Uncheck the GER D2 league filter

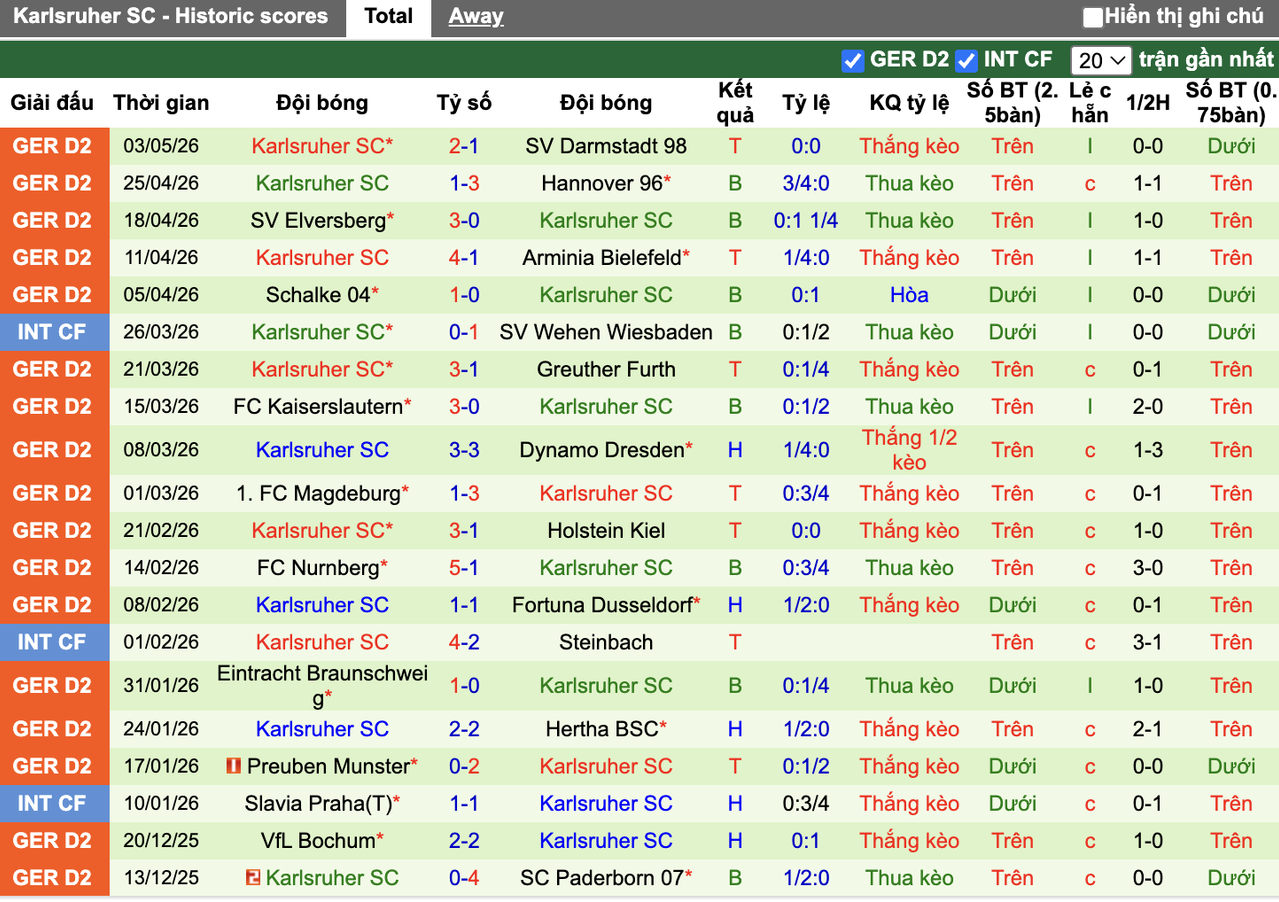(852, 60)
